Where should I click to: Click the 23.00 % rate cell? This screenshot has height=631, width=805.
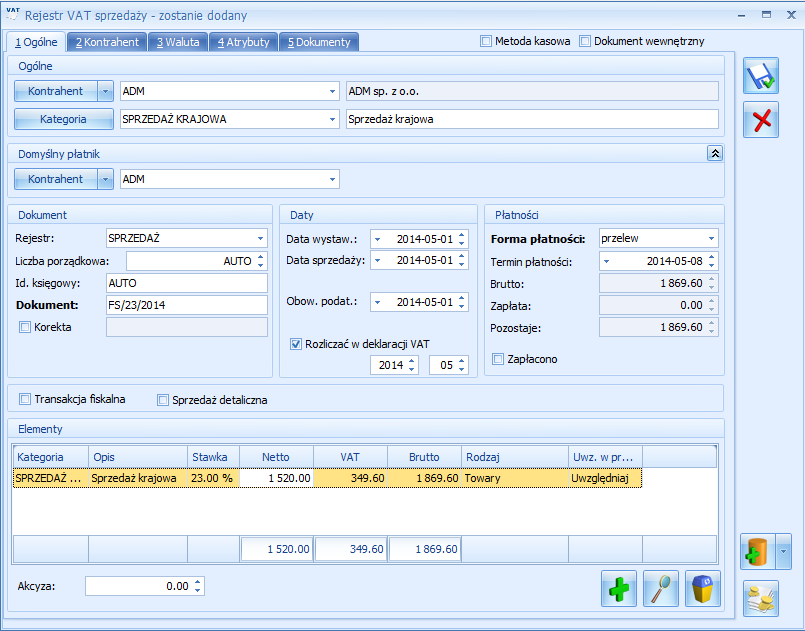point(213,478)
